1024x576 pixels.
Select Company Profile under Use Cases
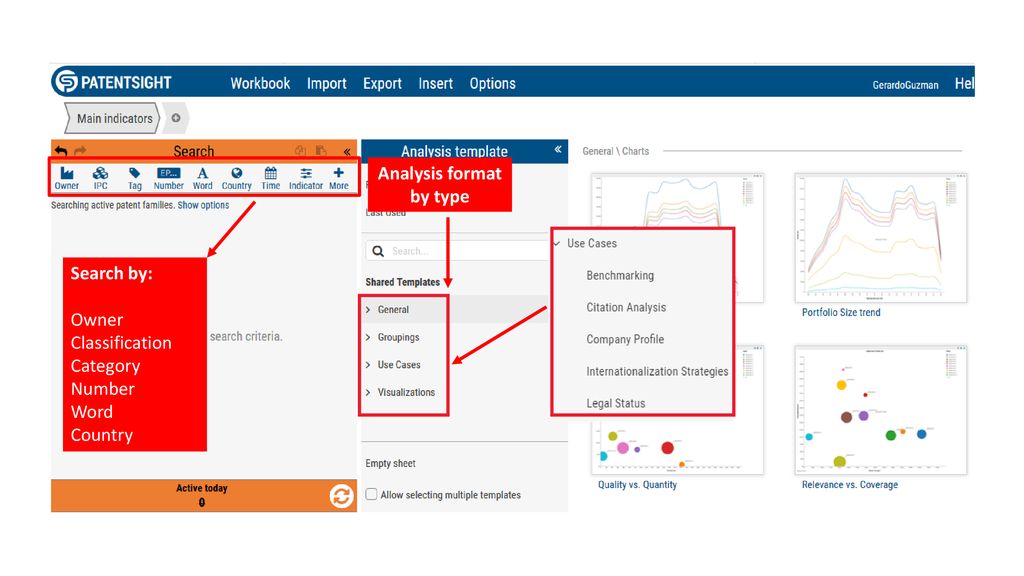coord(625,339)
